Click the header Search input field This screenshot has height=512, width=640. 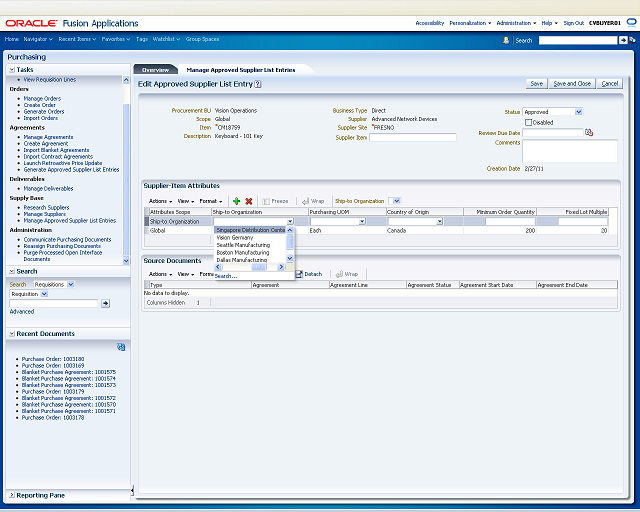578,40
